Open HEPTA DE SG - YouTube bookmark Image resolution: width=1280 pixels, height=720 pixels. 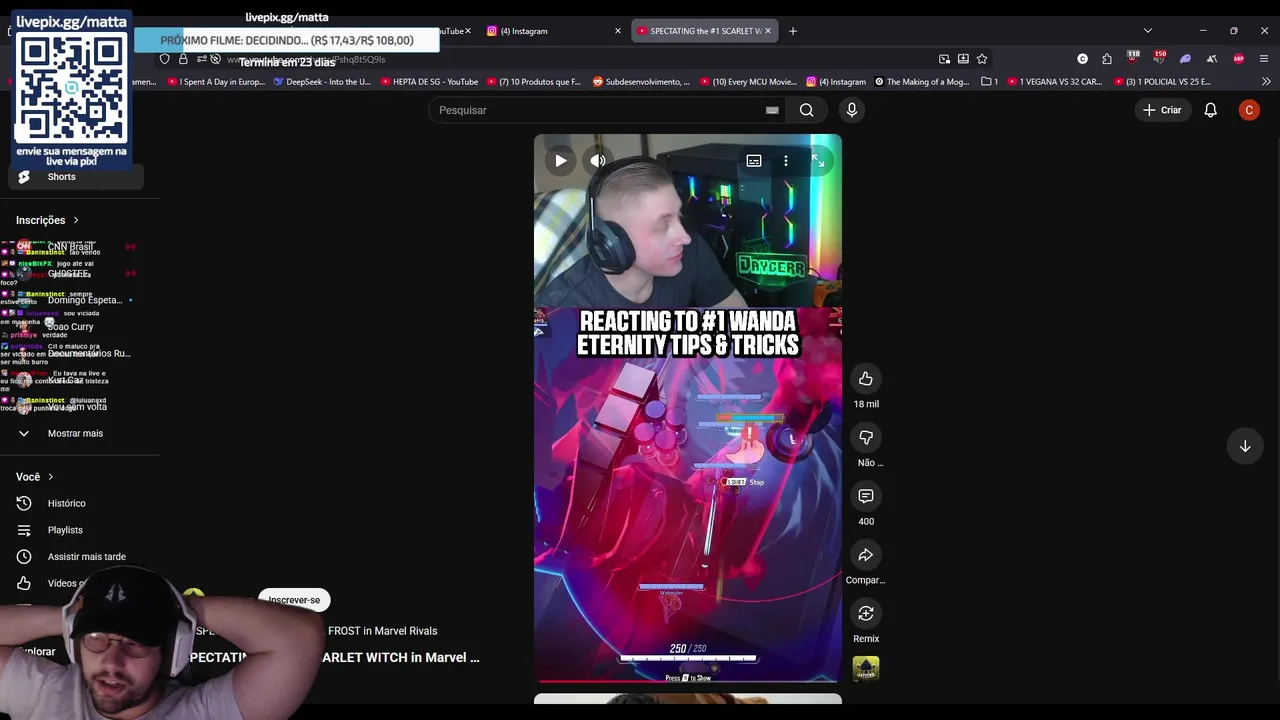[x=428, y=82]
